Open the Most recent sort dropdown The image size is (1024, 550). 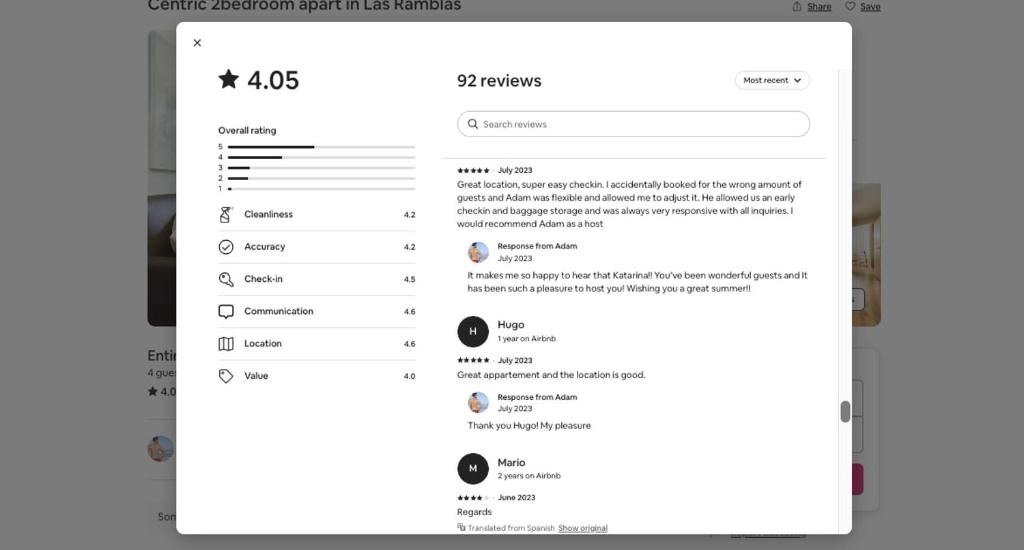(772, 80)
